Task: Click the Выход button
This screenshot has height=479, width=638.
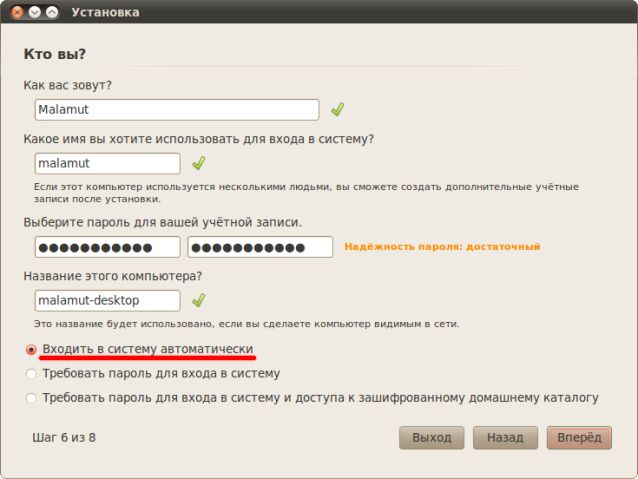Action: pos(432,437)
